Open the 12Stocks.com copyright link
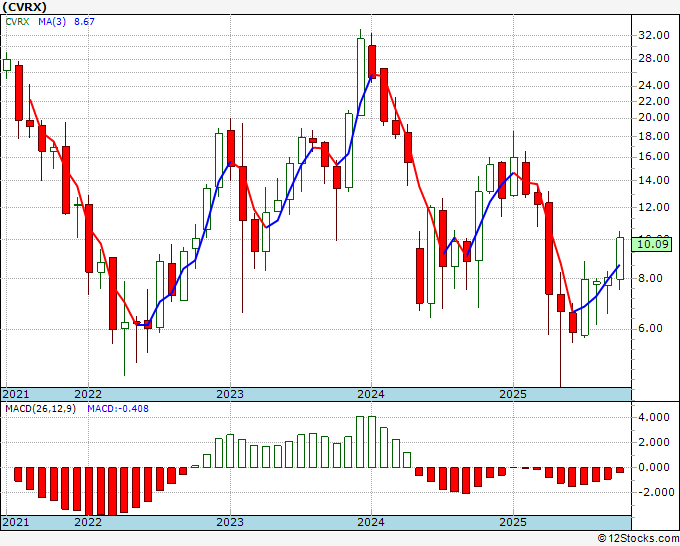Image resolution: width=680 pixels, height=546 pixels. (638, 539)
